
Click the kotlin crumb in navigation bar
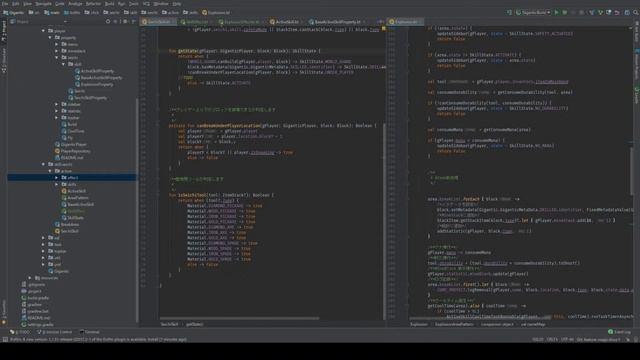point(72,13)
